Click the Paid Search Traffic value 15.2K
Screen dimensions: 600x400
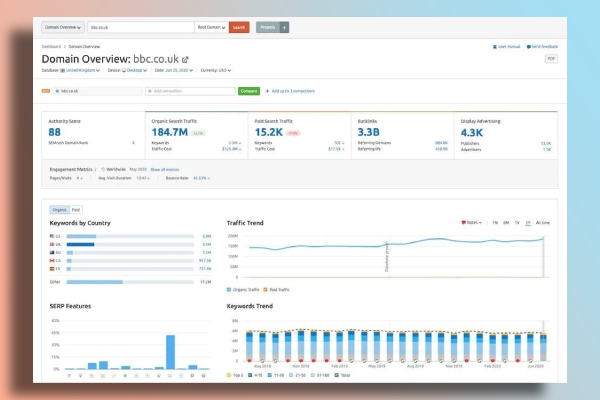(269, 132)
